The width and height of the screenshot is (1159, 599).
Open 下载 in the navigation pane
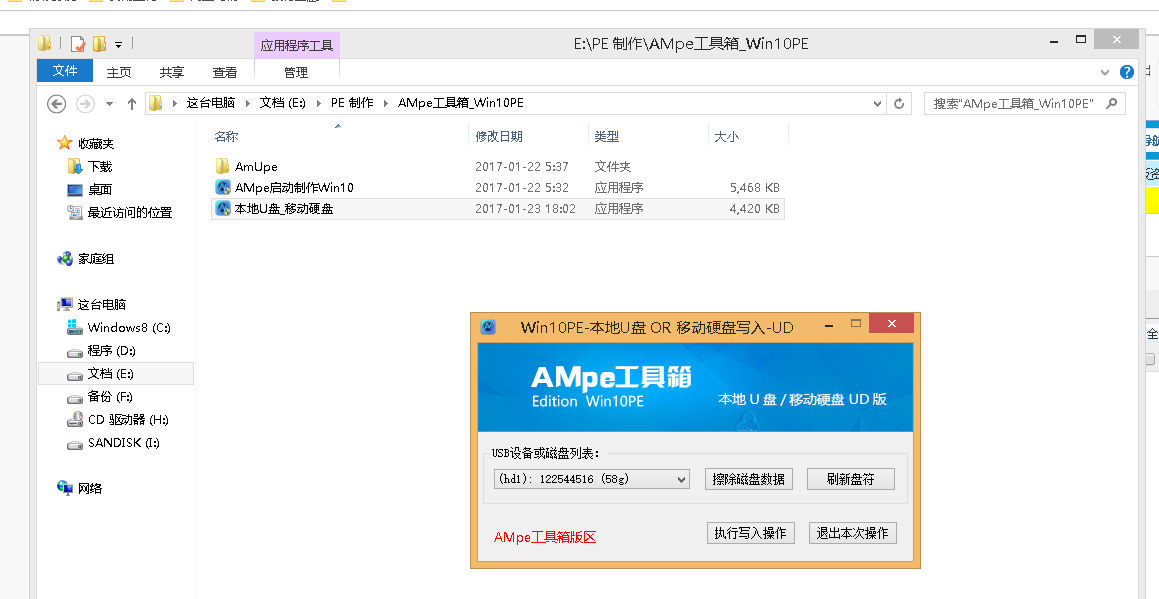pos(100,166)
